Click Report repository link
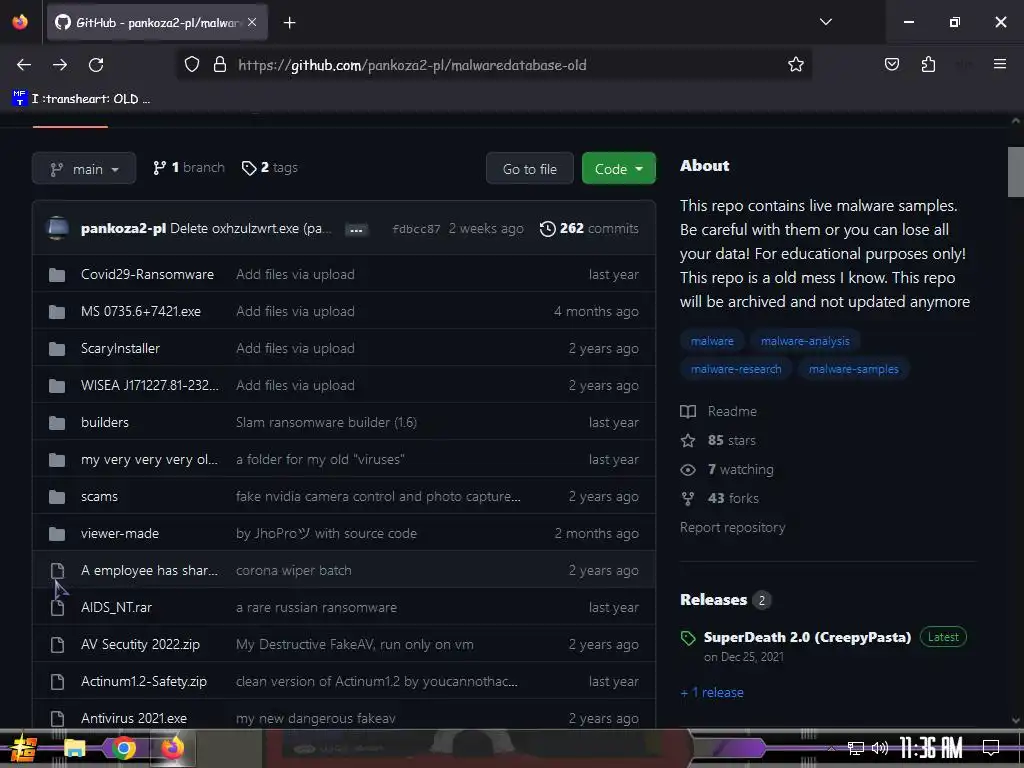The image size is (1024, 768). coord(732,528)
